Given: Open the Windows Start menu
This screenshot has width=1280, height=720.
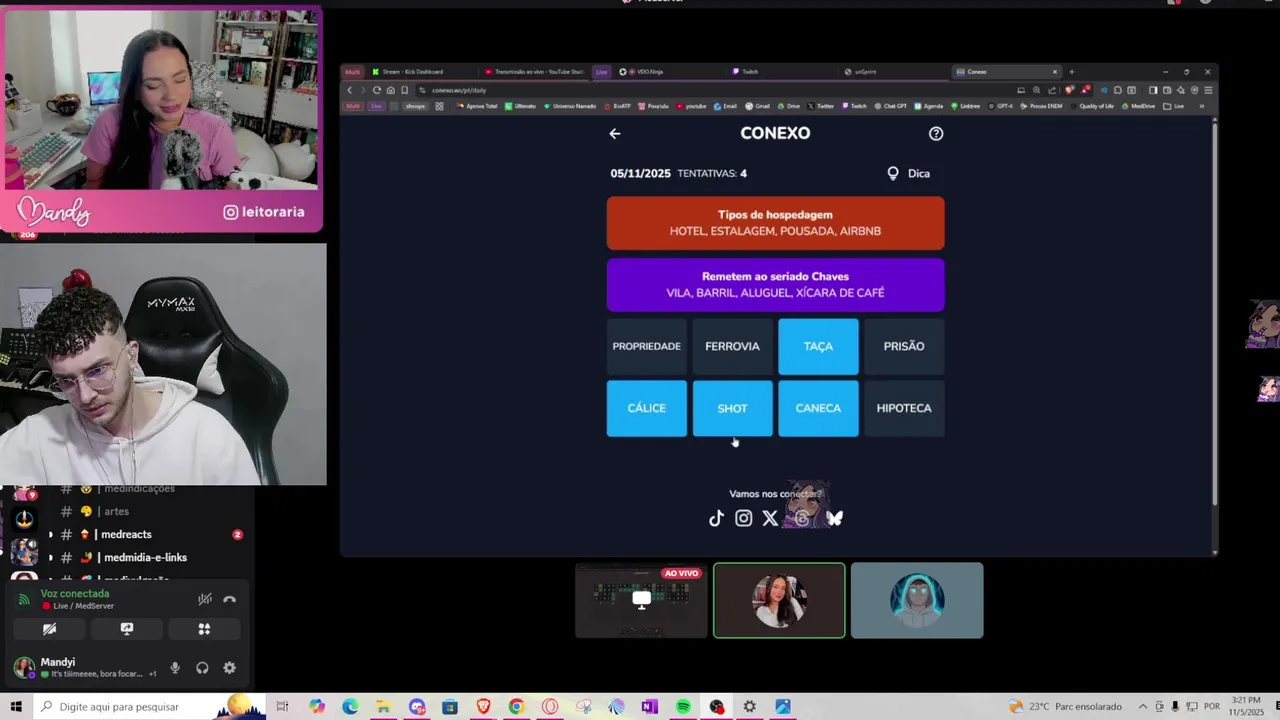Looking at the screenshot, I should (16, 707).
